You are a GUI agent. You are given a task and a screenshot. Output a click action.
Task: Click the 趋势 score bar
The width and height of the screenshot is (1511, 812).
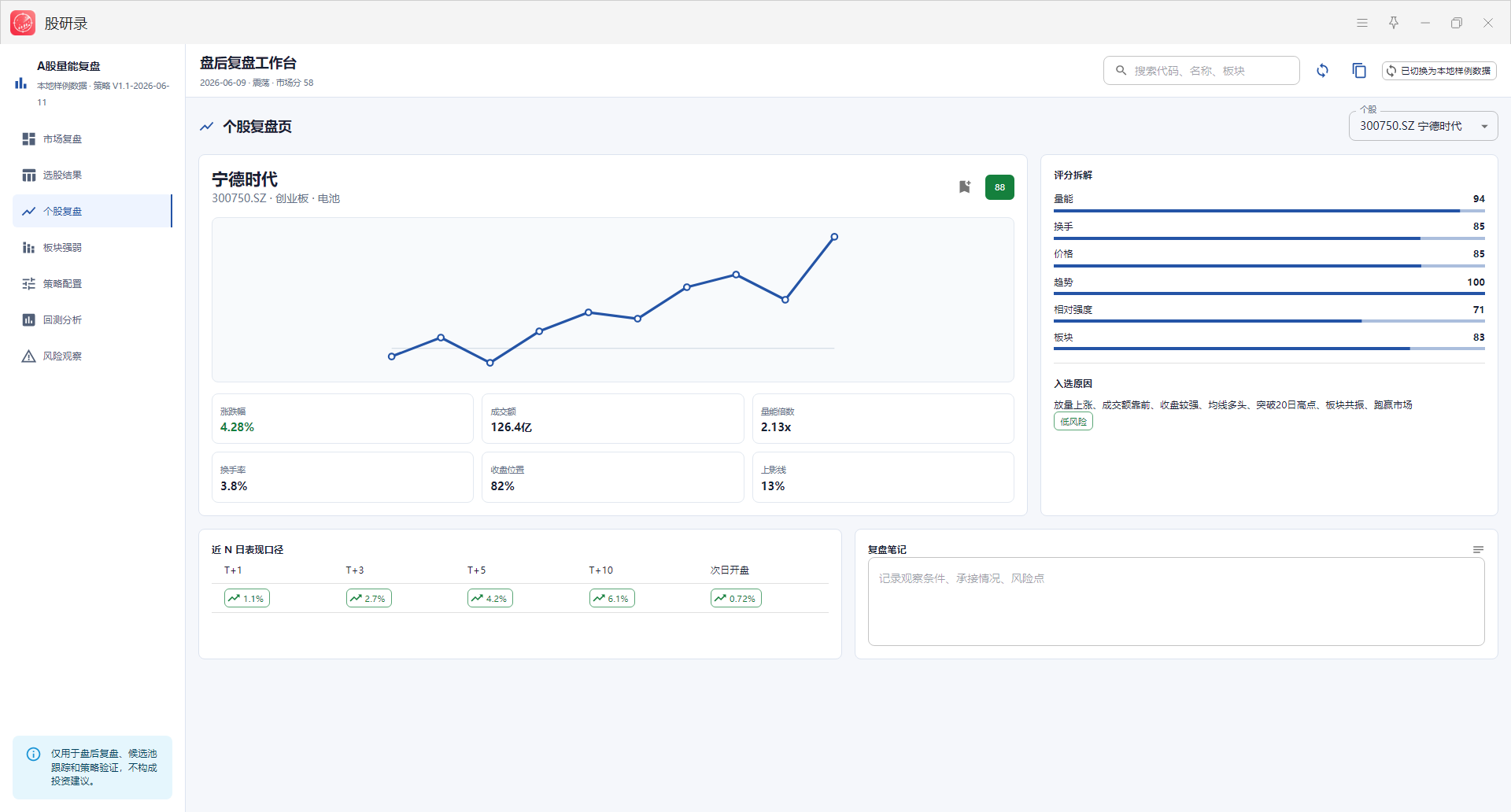pos(1269,293)
